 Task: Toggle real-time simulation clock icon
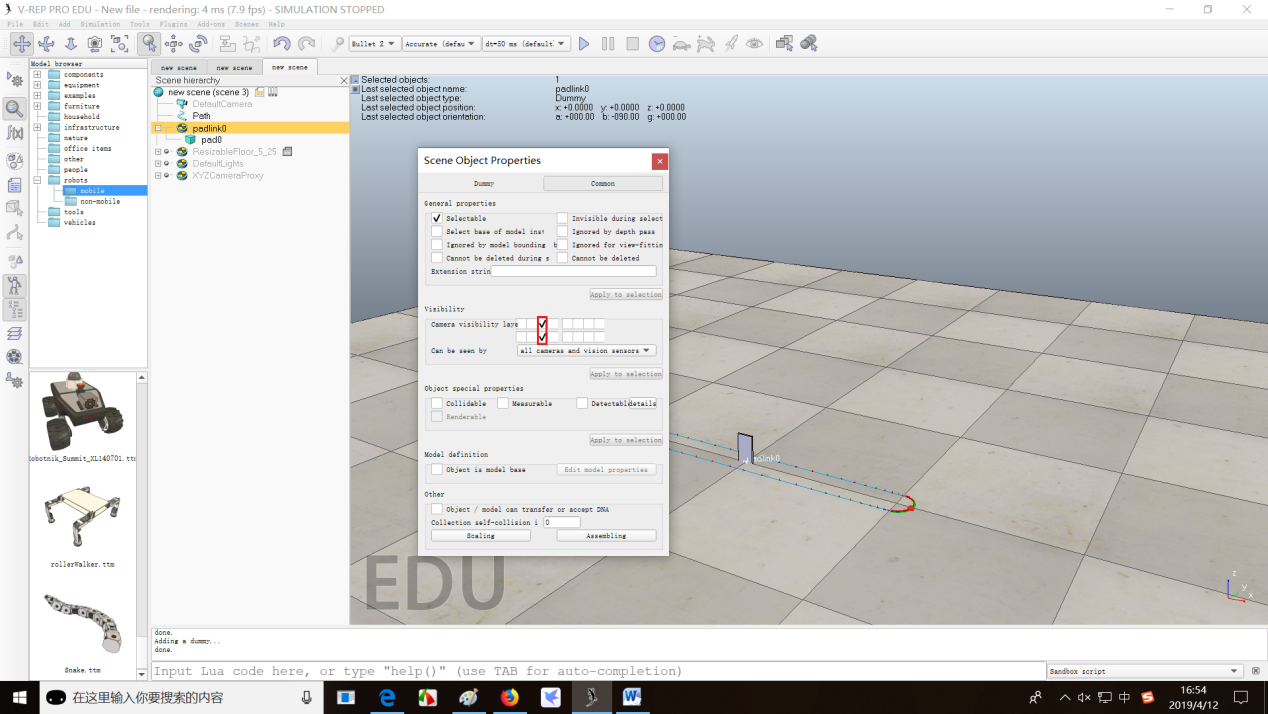coord(657,44)
